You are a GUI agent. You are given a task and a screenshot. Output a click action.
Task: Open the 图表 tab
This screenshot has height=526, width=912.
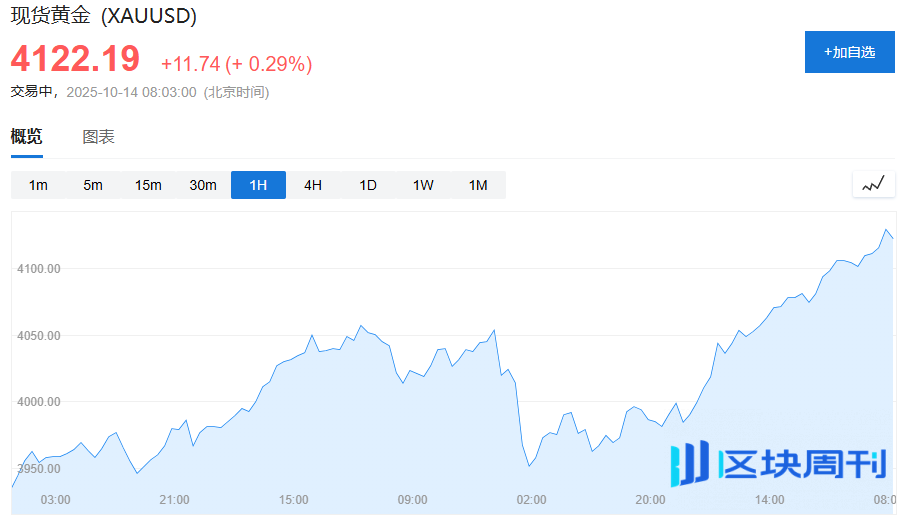[x=98, y=137]
